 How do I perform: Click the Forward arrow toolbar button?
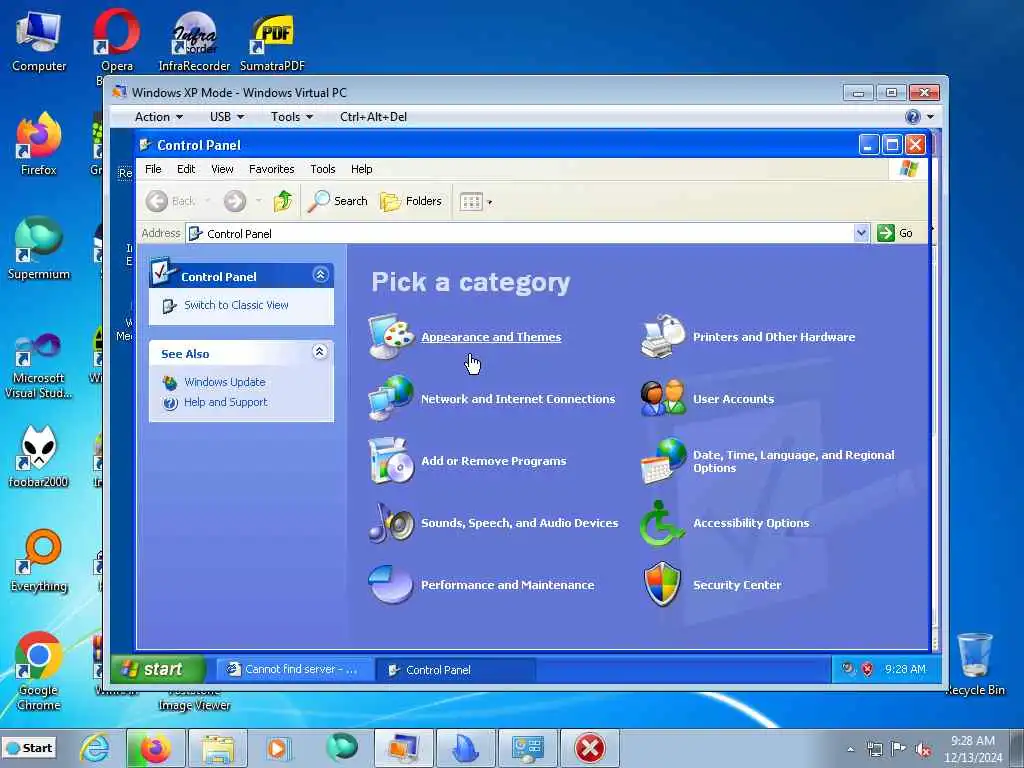(235, 201)
